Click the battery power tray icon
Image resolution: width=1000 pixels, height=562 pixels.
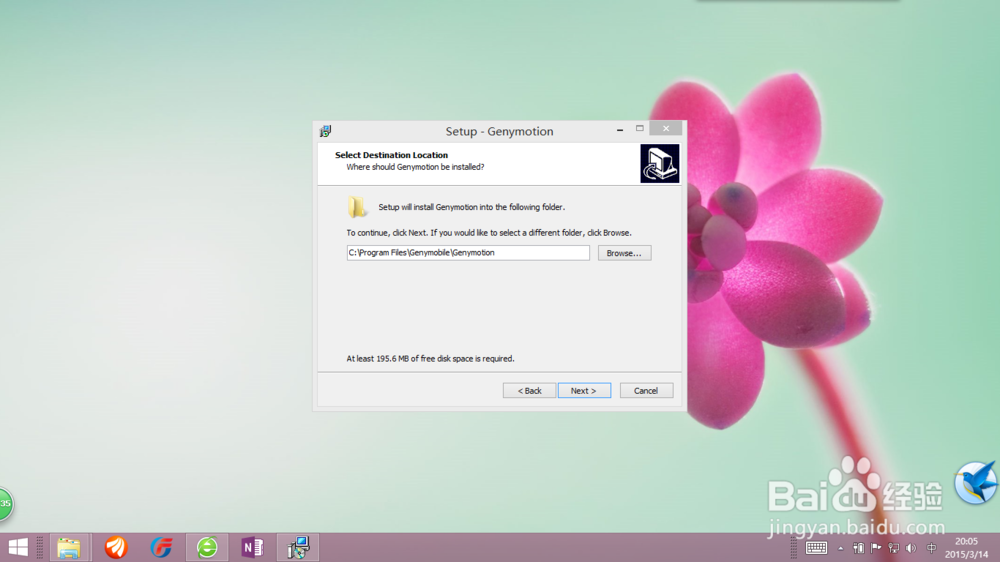pyautogui.click(x=858, y=548)
